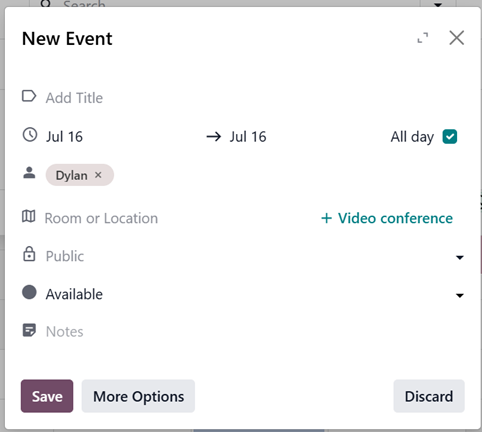Save the new event
The width and height of the screenshot is (482, 432).
(x=47, y=396)
